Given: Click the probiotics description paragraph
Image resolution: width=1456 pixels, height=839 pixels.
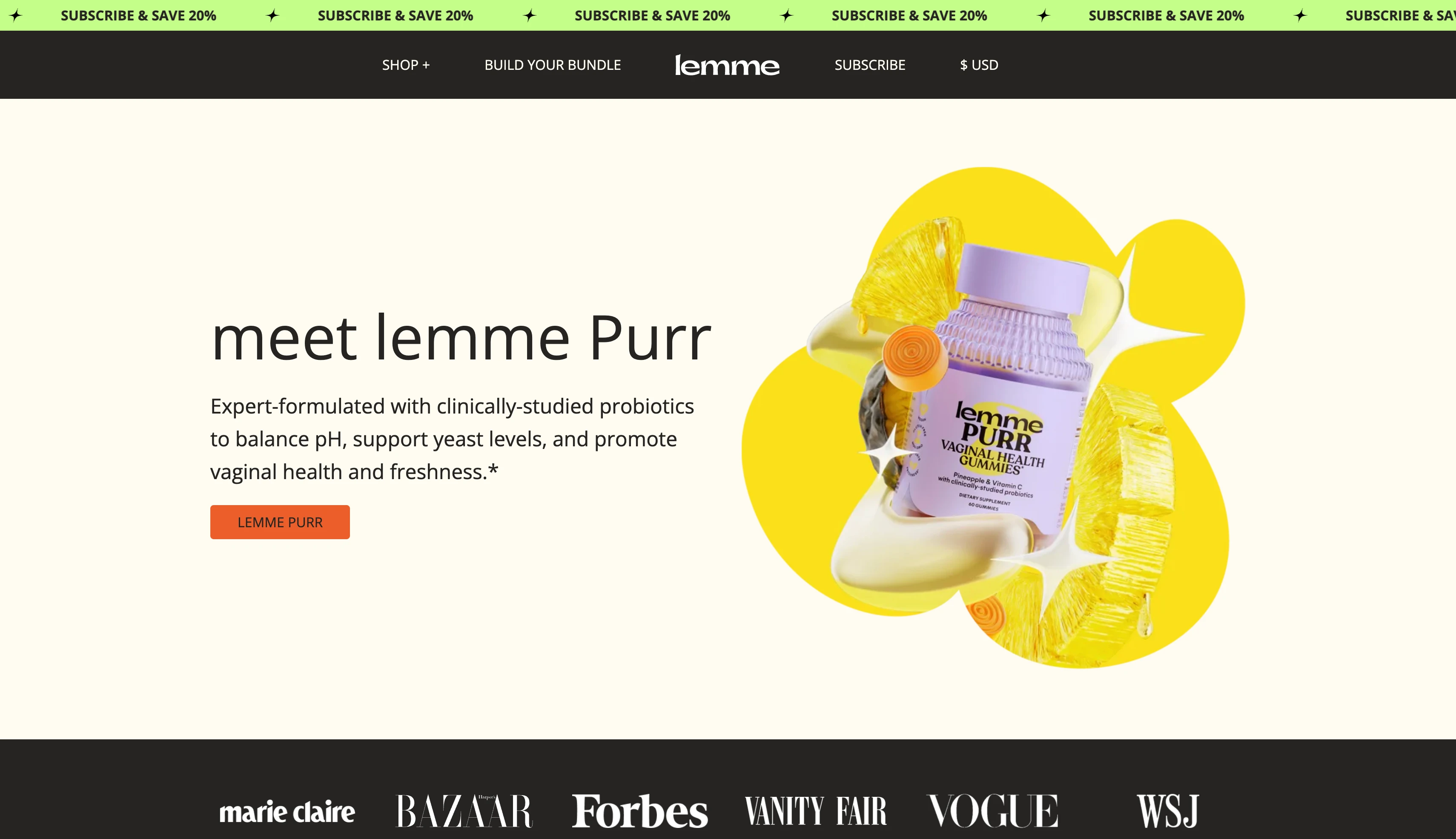Looking at the screenshot, I should (452, 439).
